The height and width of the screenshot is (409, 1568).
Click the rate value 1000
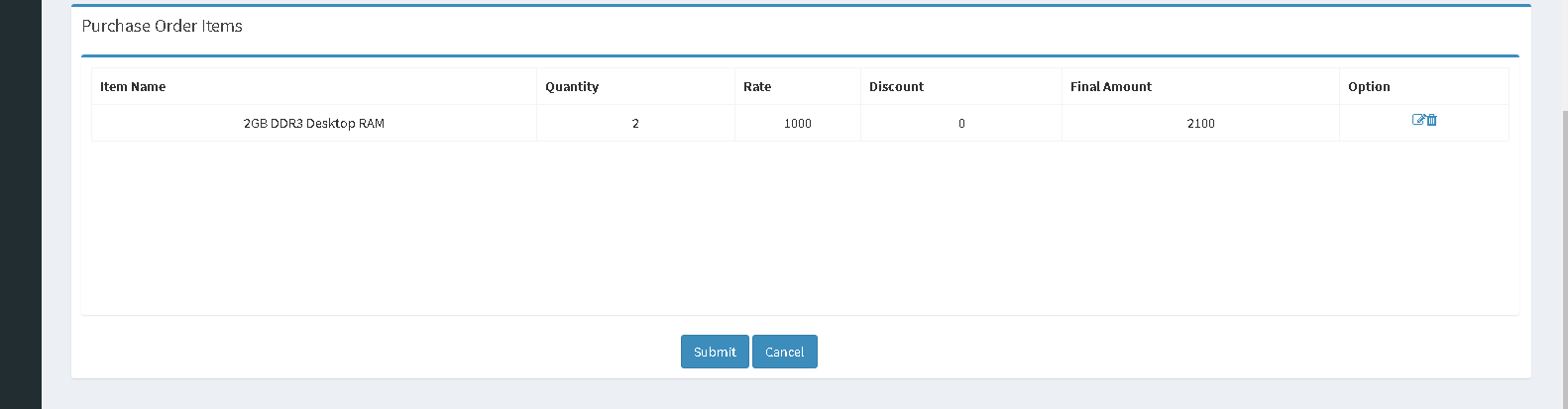798,123
